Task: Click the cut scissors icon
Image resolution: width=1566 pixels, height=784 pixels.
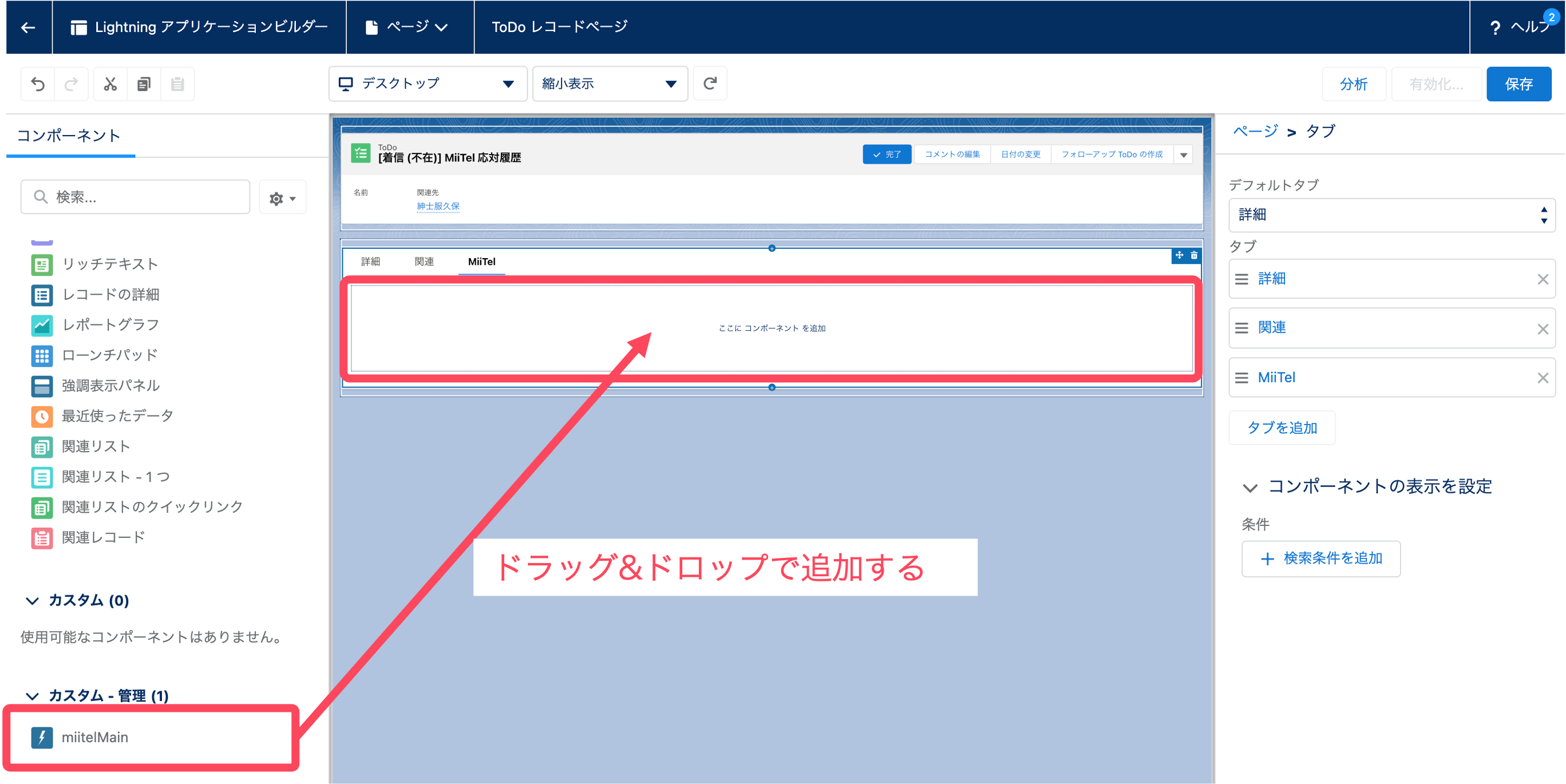Action: [110, 84]
